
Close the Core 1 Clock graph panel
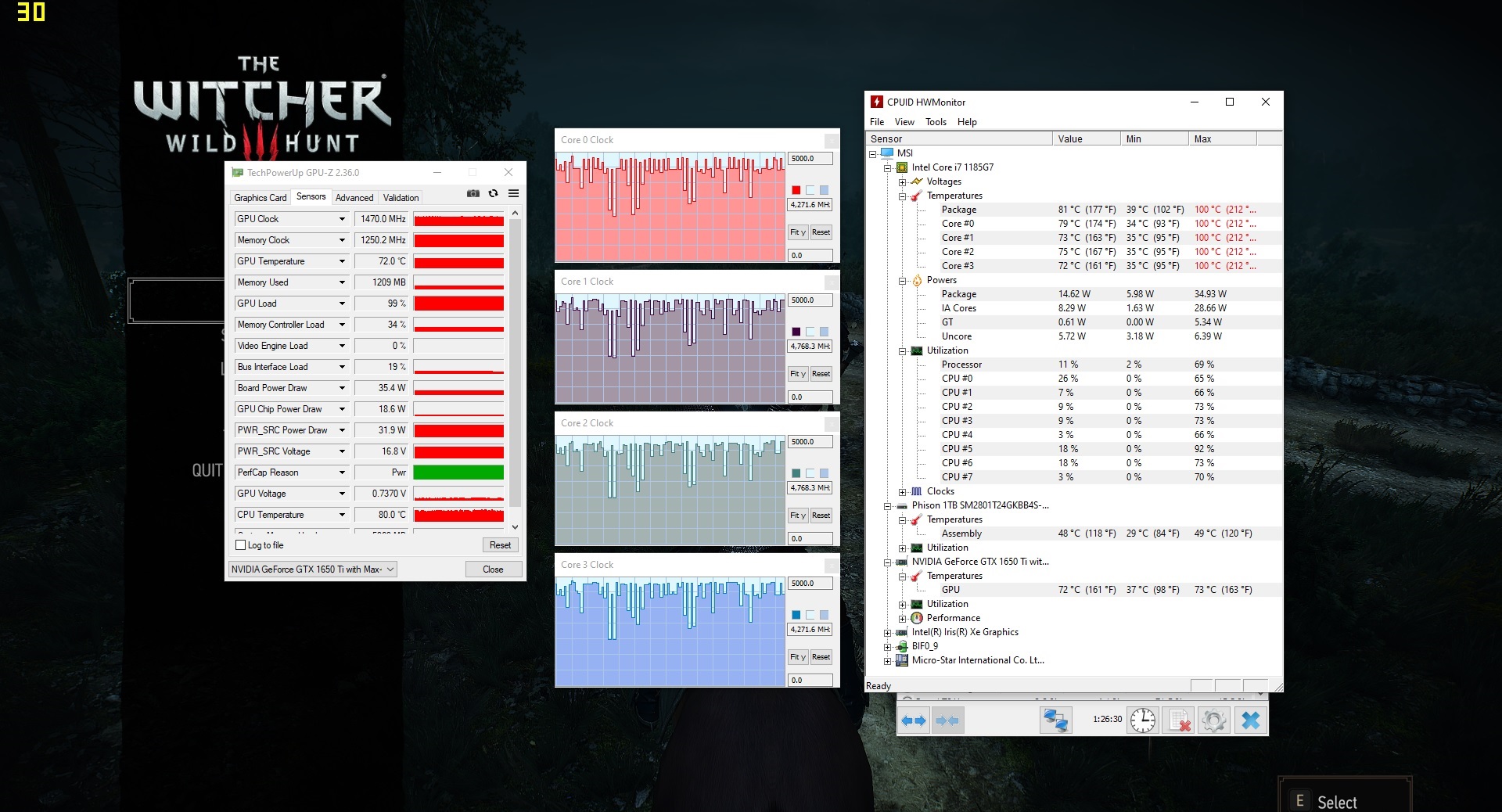pos(832,282)
